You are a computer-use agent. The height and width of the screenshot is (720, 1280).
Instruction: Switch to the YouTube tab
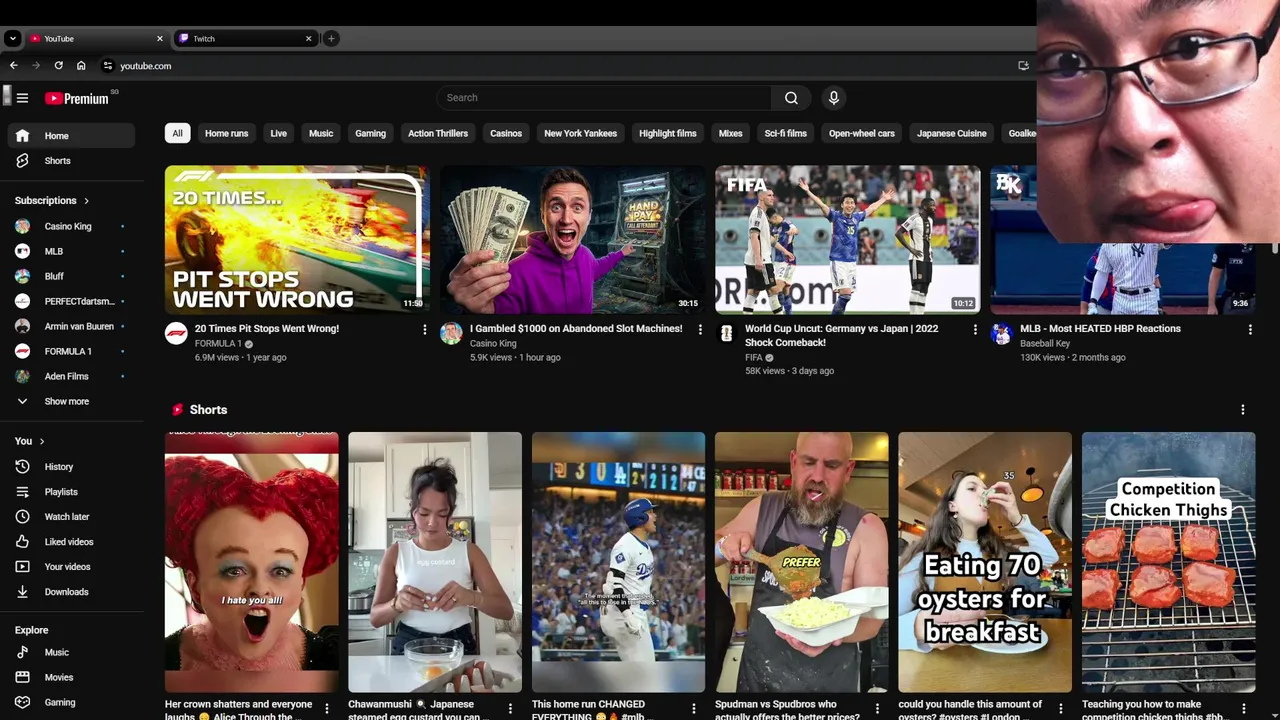[x=96, y=39]
